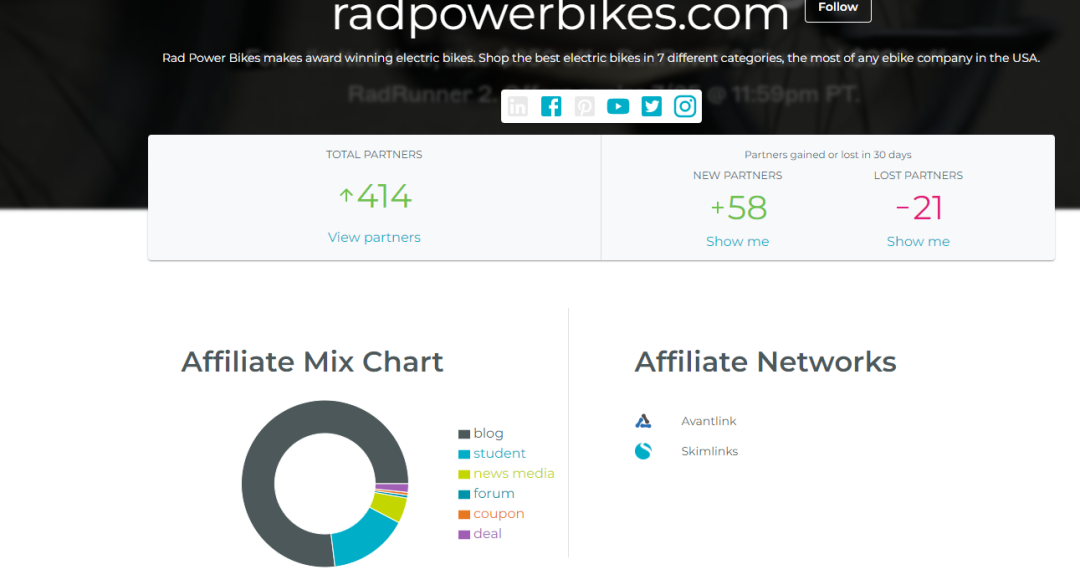
Task: Click the Skimlinks network logo icon
Action: 643,451
